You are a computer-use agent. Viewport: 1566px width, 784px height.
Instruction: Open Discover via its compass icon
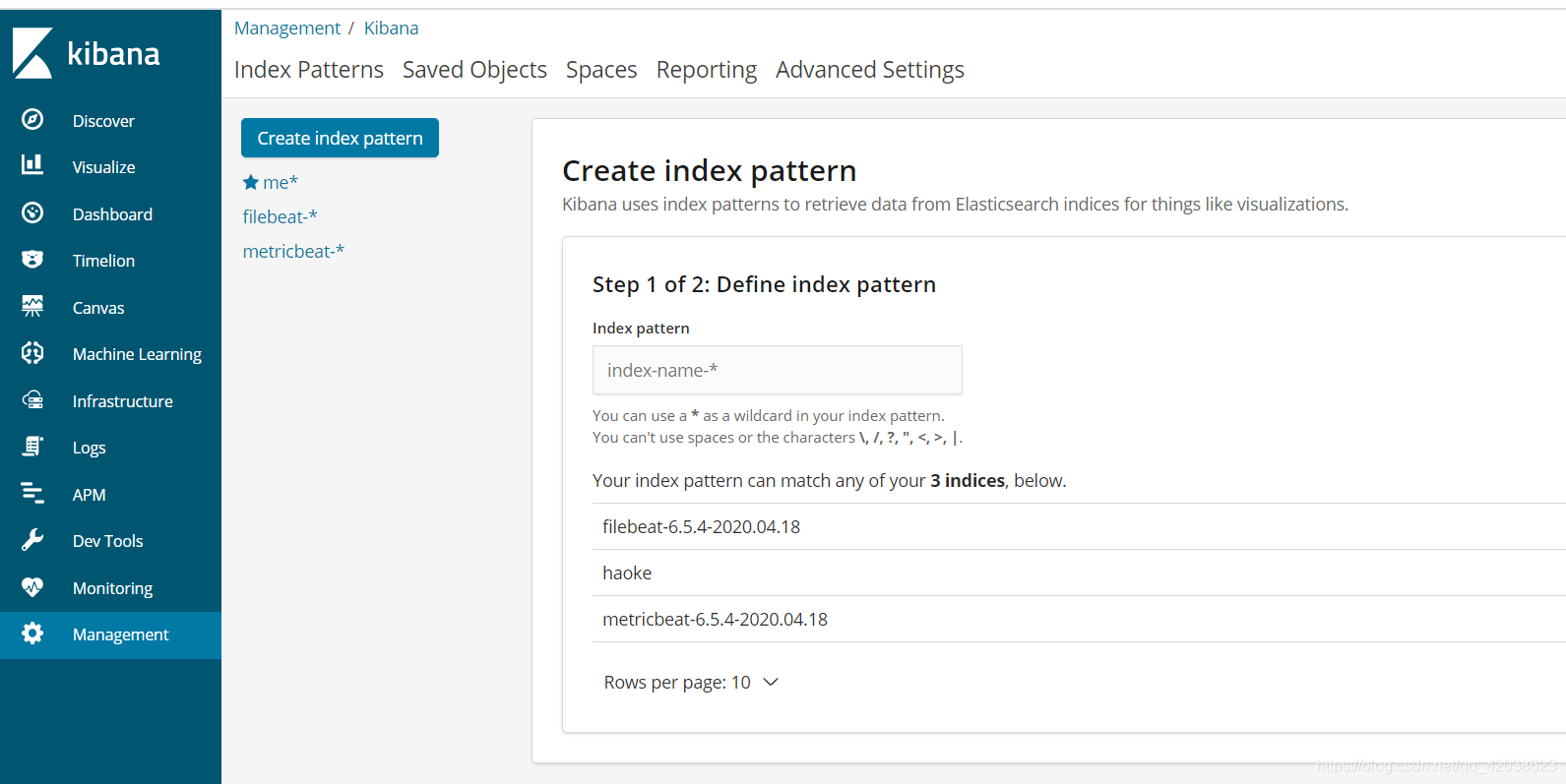pyautogui.click(x=32, y=120)
